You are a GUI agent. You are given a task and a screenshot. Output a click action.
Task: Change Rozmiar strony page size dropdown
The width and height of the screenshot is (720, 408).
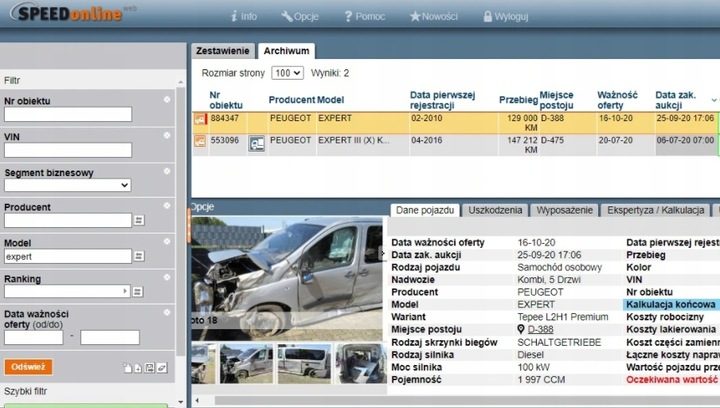287,73
